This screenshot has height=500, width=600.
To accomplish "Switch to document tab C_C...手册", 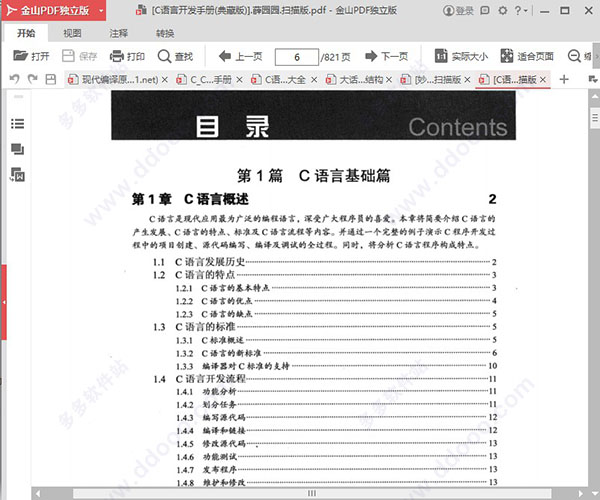I will [x=204, y=80].
